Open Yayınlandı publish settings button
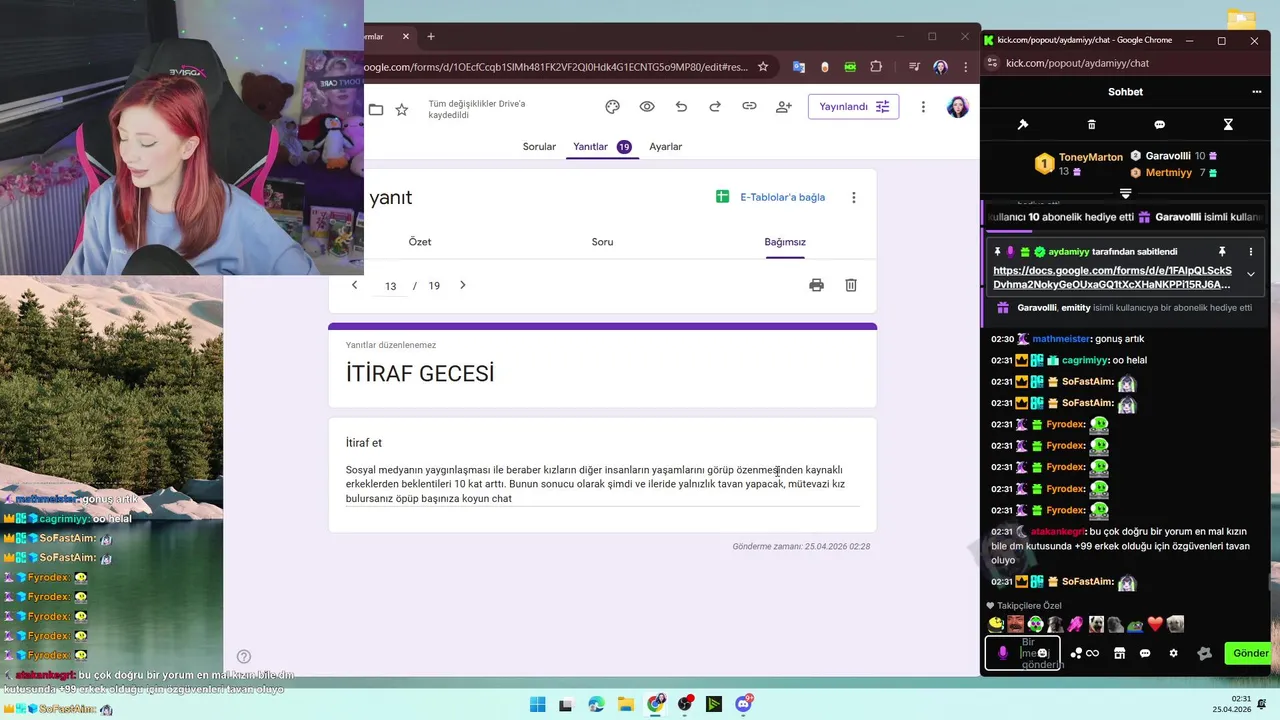 pyautogui.click(x=853, y=106)
